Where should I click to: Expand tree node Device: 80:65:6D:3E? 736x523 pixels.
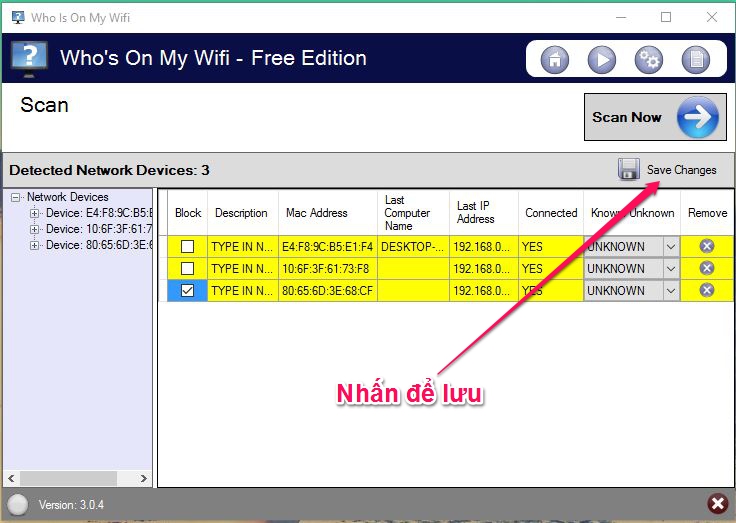pyautogui.click(x=34, y=245)
